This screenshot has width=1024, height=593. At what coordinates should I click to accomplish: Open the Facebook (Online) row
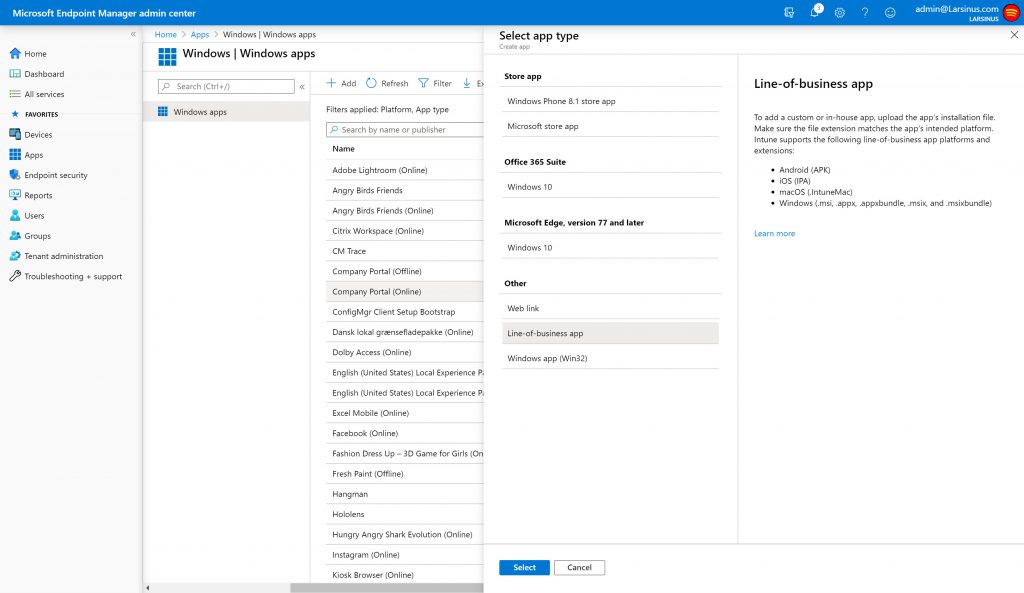(x=405, y=433)
